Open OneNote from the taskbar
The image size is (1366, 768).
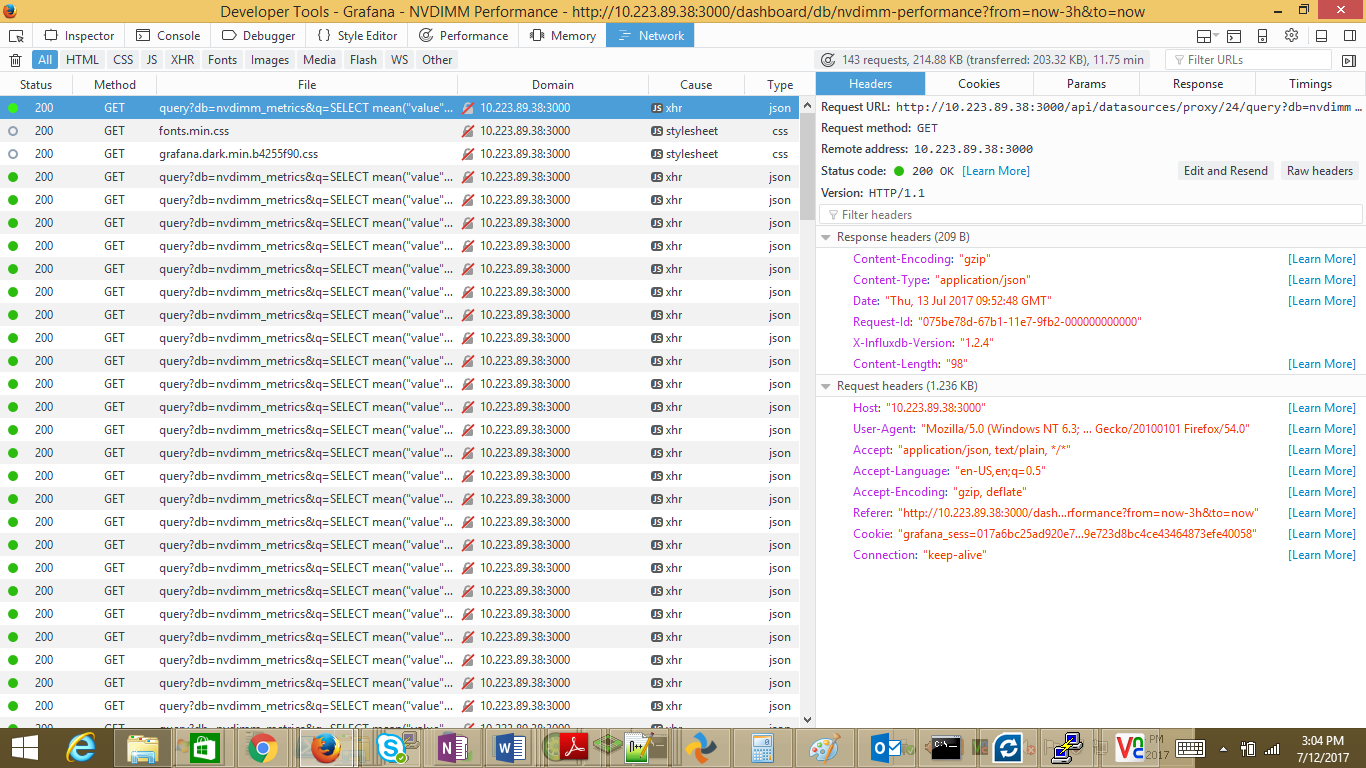point(451,747)
